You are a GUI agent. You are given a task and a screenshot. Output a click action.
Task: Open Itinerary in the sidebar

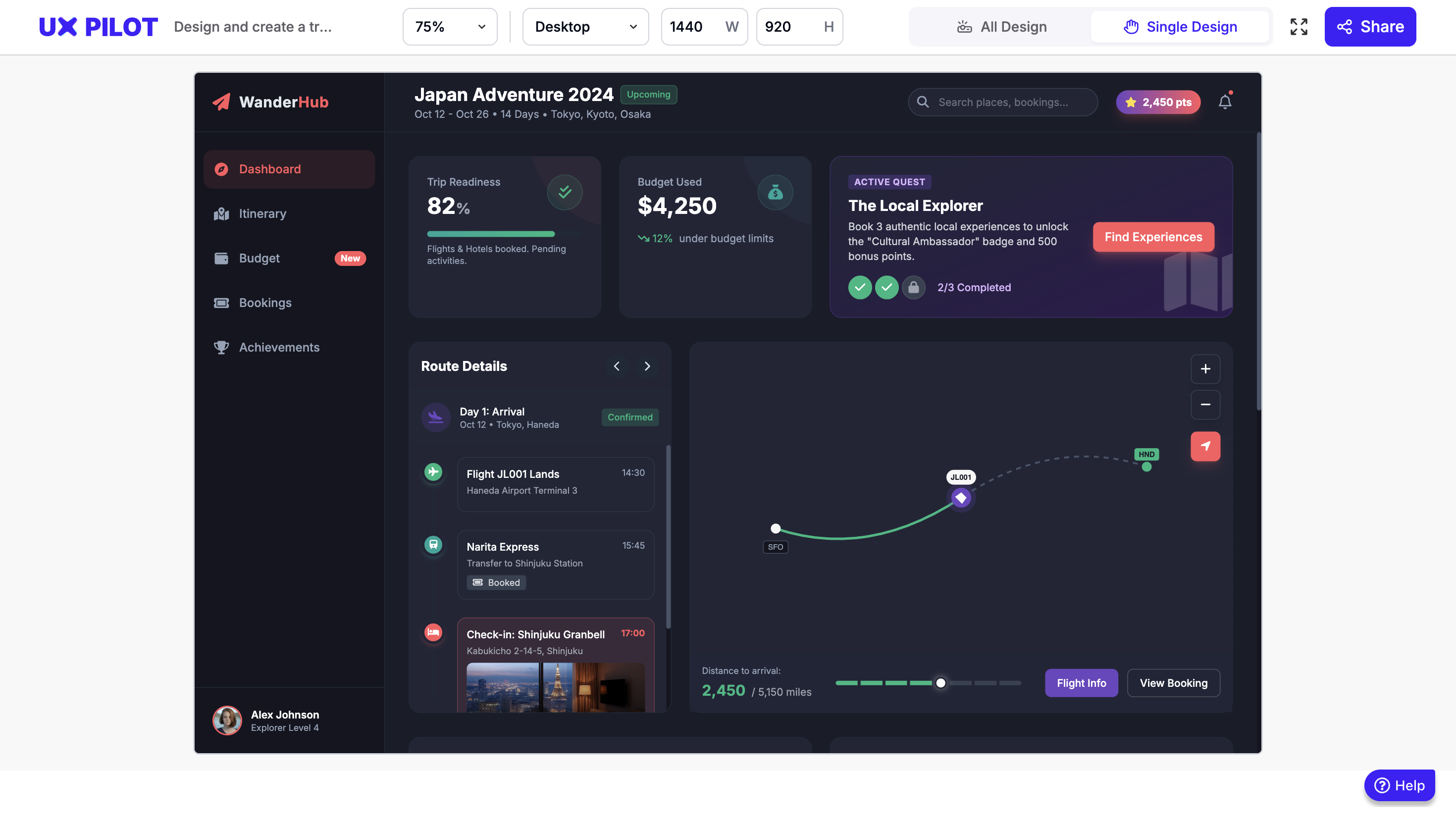pyautogui.click(x=262, y=213)
